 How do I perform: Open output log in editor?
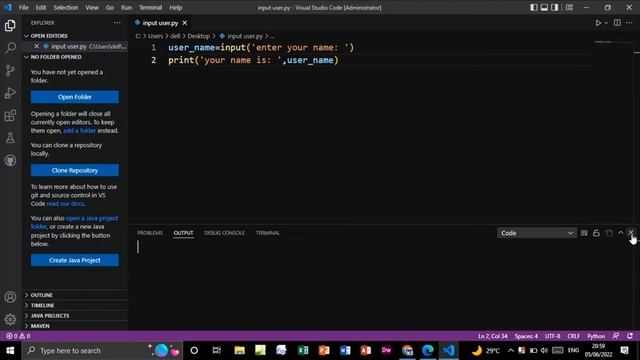(609, 233)
